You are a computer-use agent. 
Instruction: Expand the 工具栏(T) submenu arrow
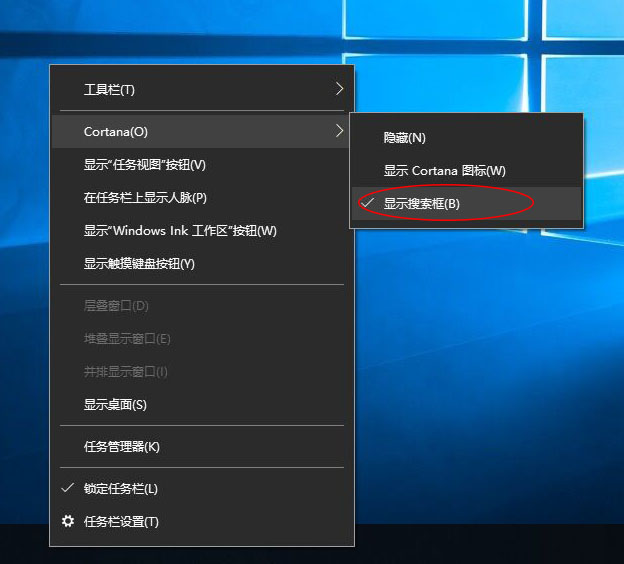[x=339, y=89]
